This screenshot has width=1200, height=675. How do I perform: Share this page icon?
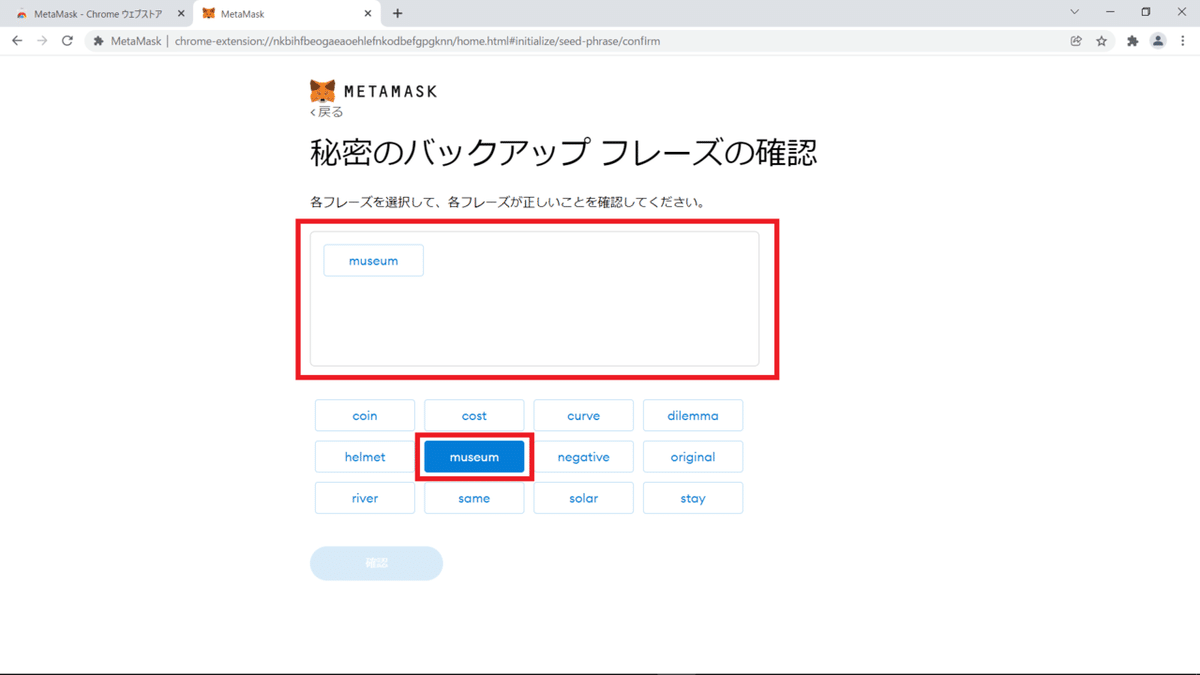pos(1076,41)
